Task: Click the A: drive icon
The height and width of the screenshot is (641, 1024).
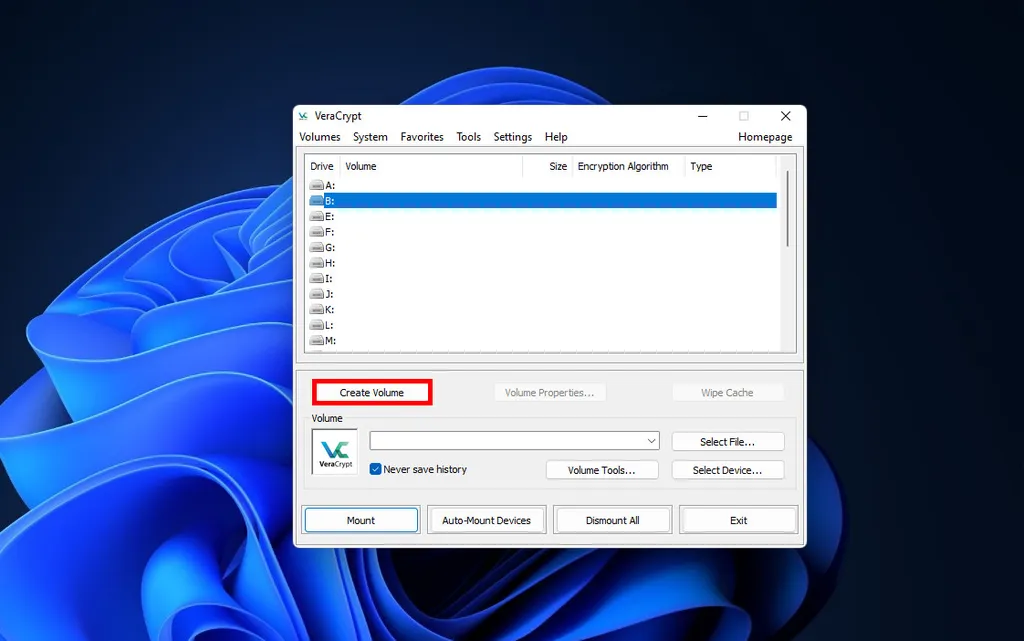Action: [317, 185]
